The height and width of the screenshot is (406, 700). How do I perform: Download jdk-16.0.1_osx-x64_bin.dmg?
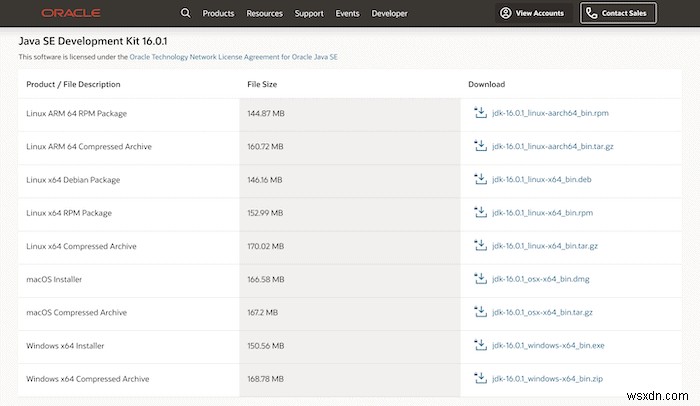(x=541, y=279)
